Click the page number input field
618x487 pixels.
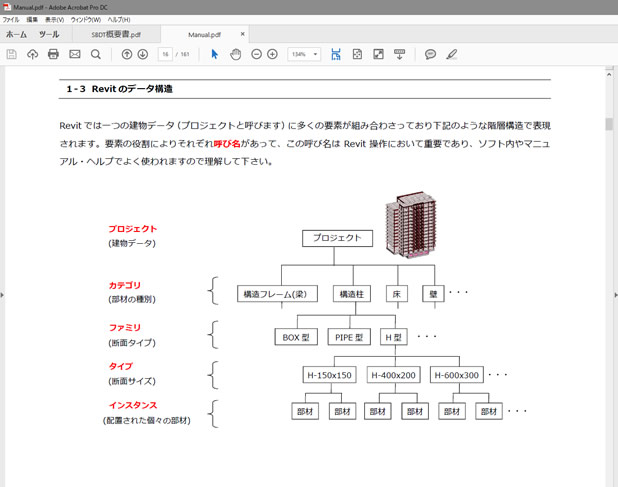[x=165, y=54]
